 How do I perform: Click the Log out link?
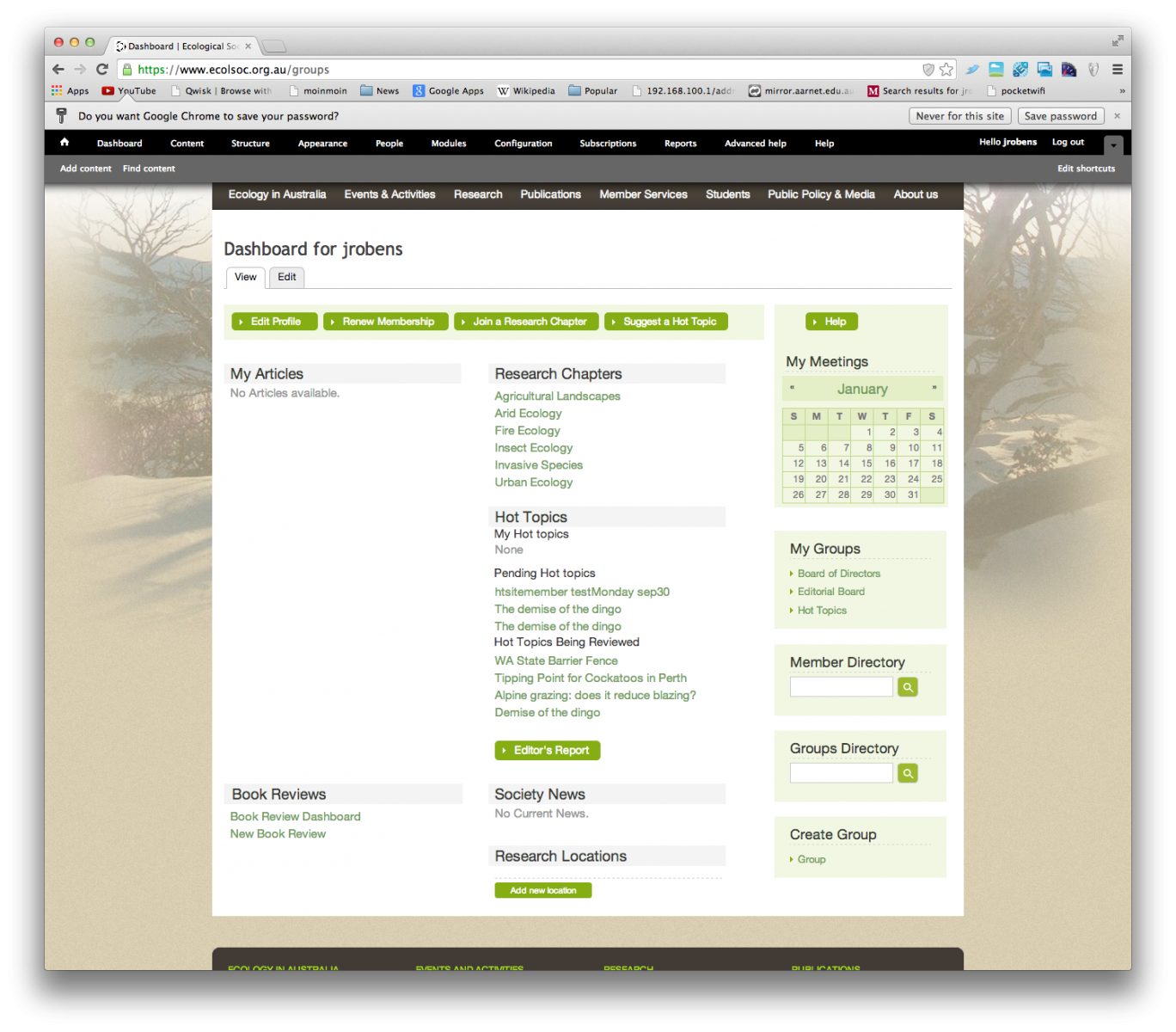tap(1068, 142)
